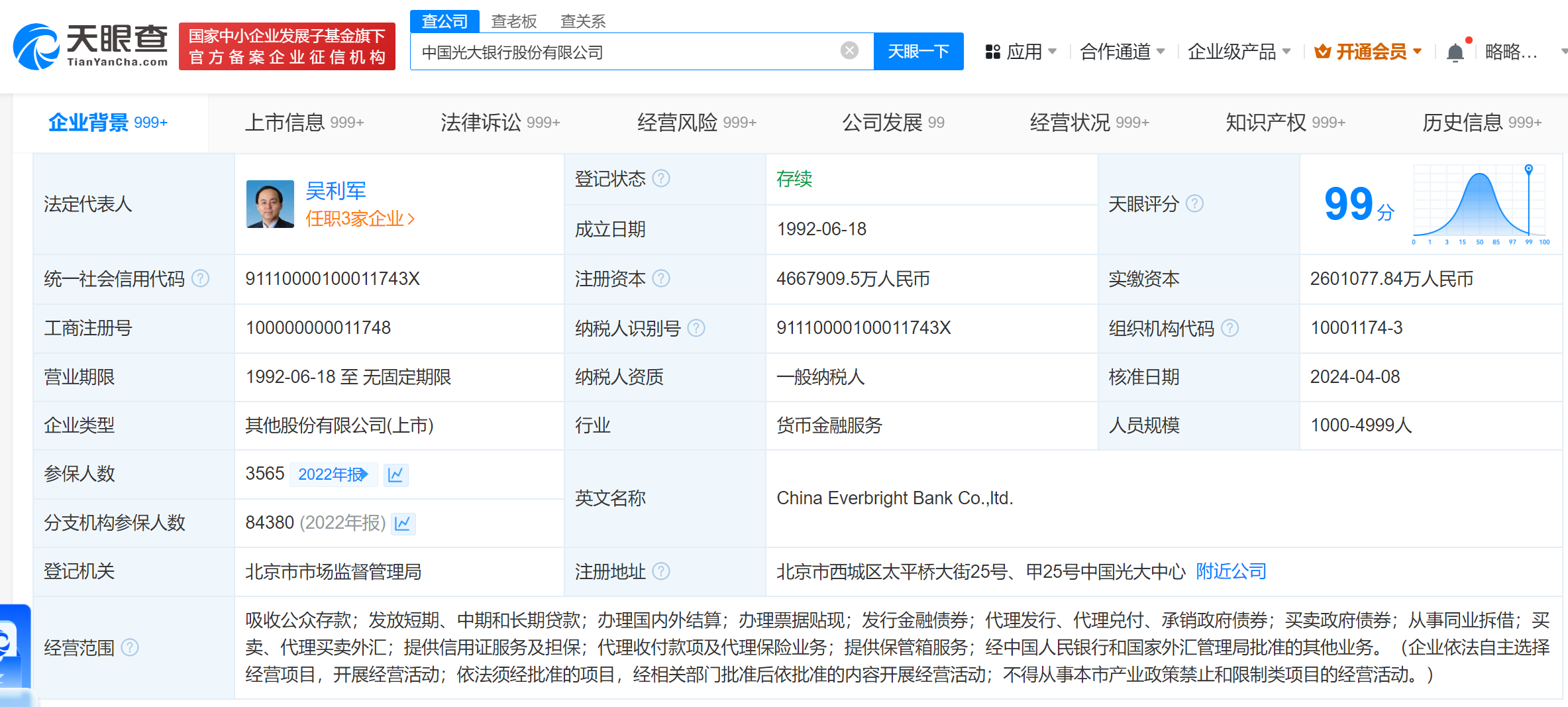Show help for 组织机构代码
The image size is (1568, 707).
click(x=1229, y=327)
